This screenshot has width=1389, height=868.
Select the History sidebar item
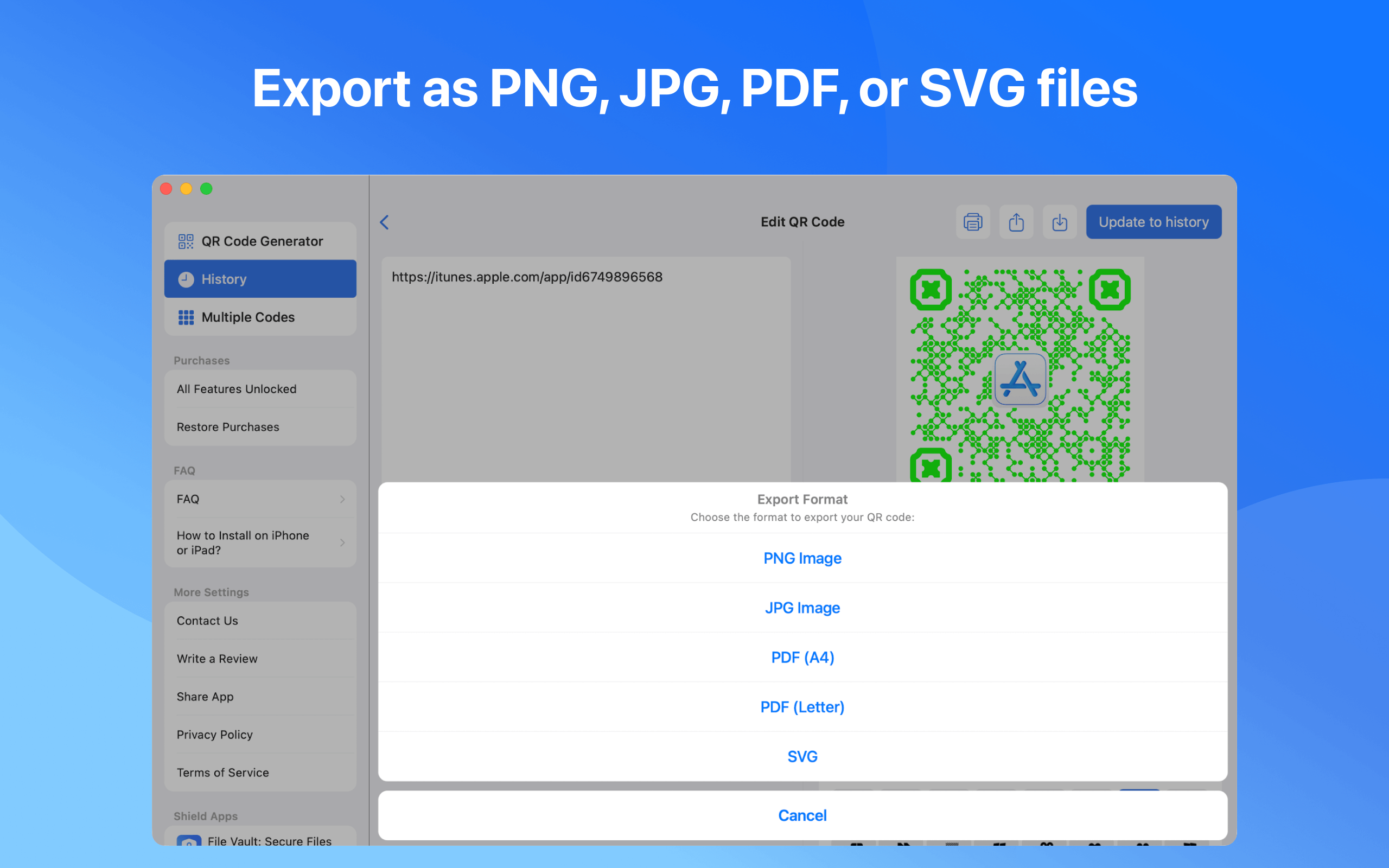pyautogui.click(x=260, y=279)
